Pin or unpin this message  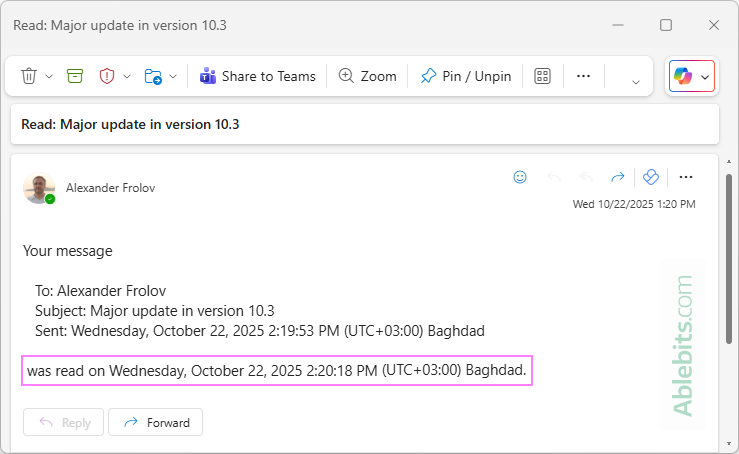pos(466,76)
